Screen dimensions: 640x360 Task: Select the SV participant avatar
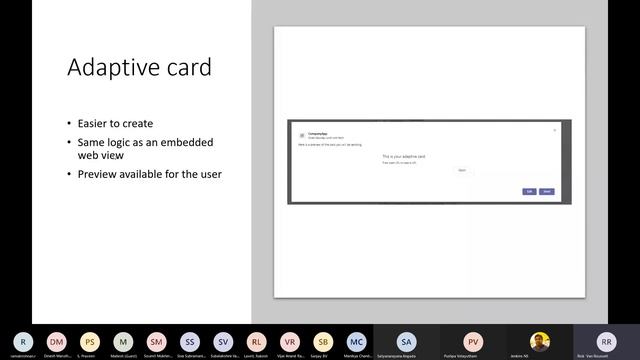pyautogui.click(x=223, y=342)
